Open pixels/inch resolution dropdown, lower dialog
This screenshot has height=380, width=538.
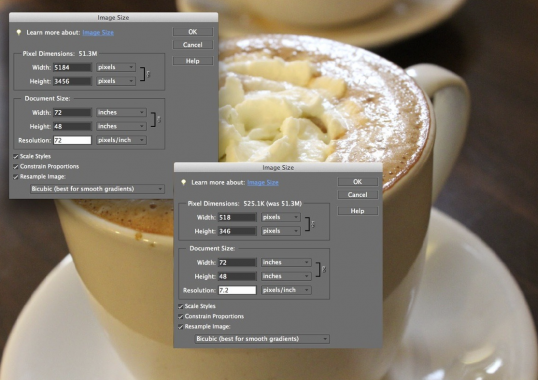(286, 290)
